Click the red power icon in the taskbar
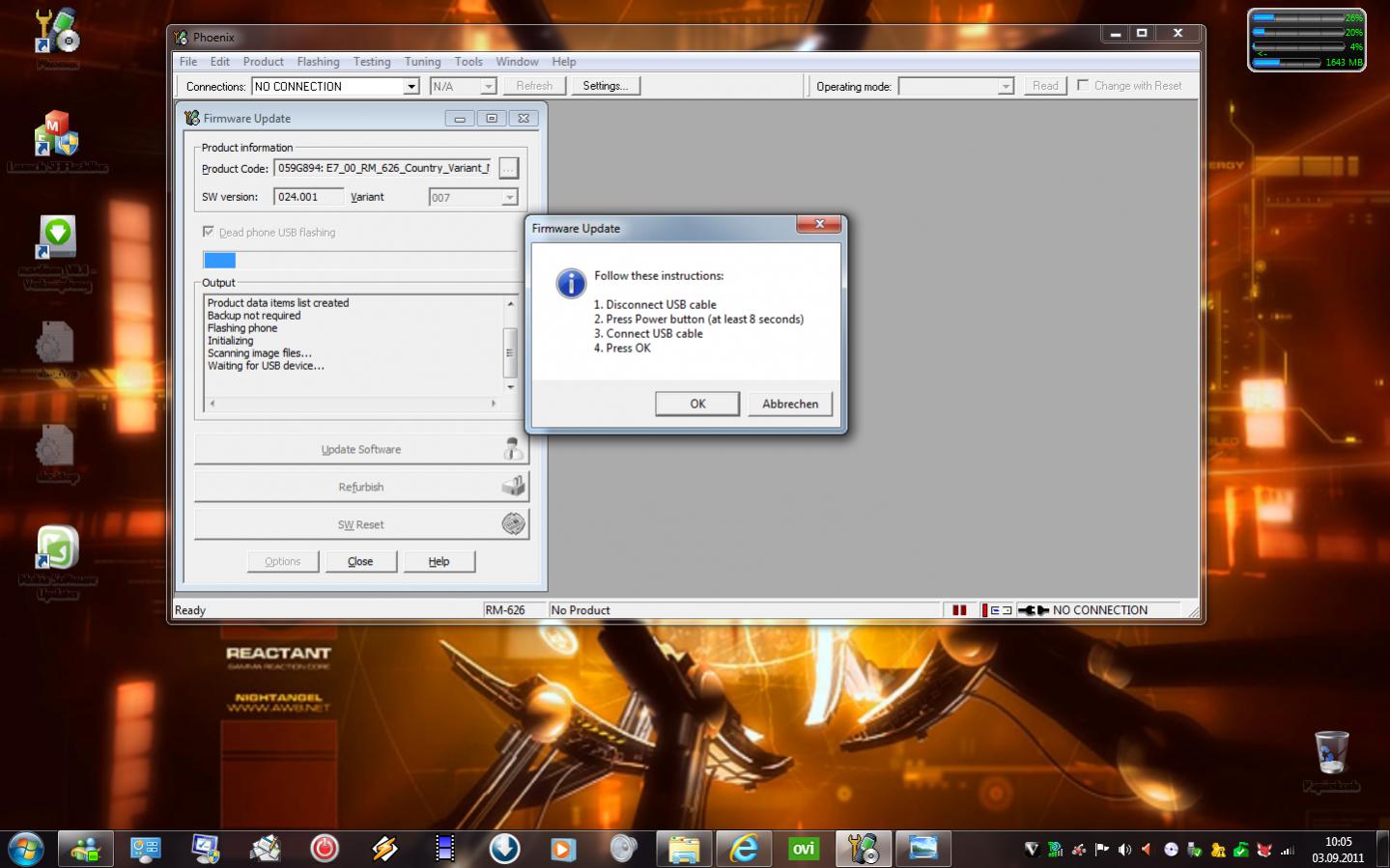 [325, 850]
